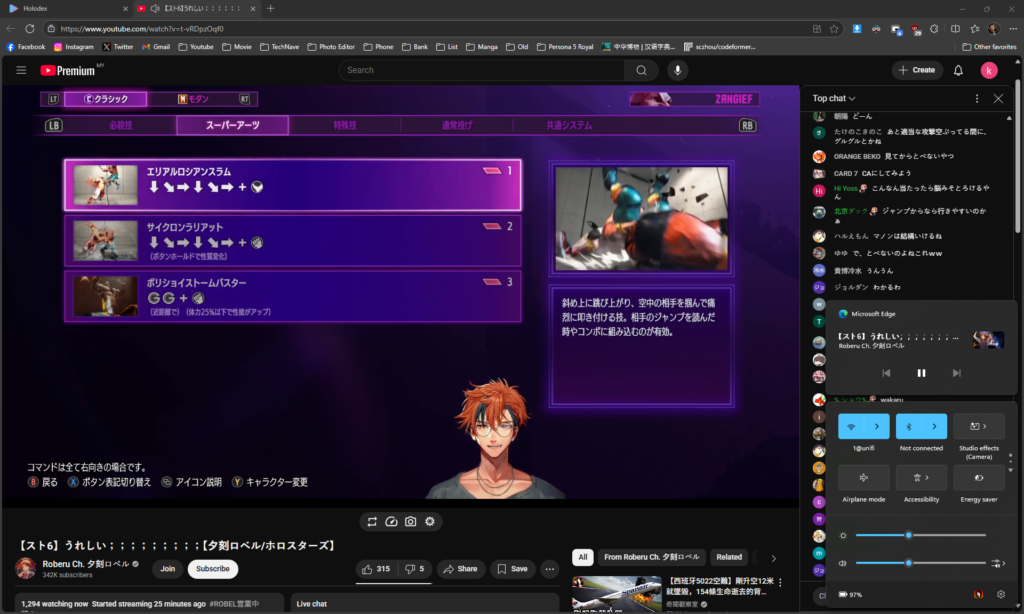Open Accessibility options in quick settings
The width and height of the screenshot is (1024, 614).
tap(921, 477)
